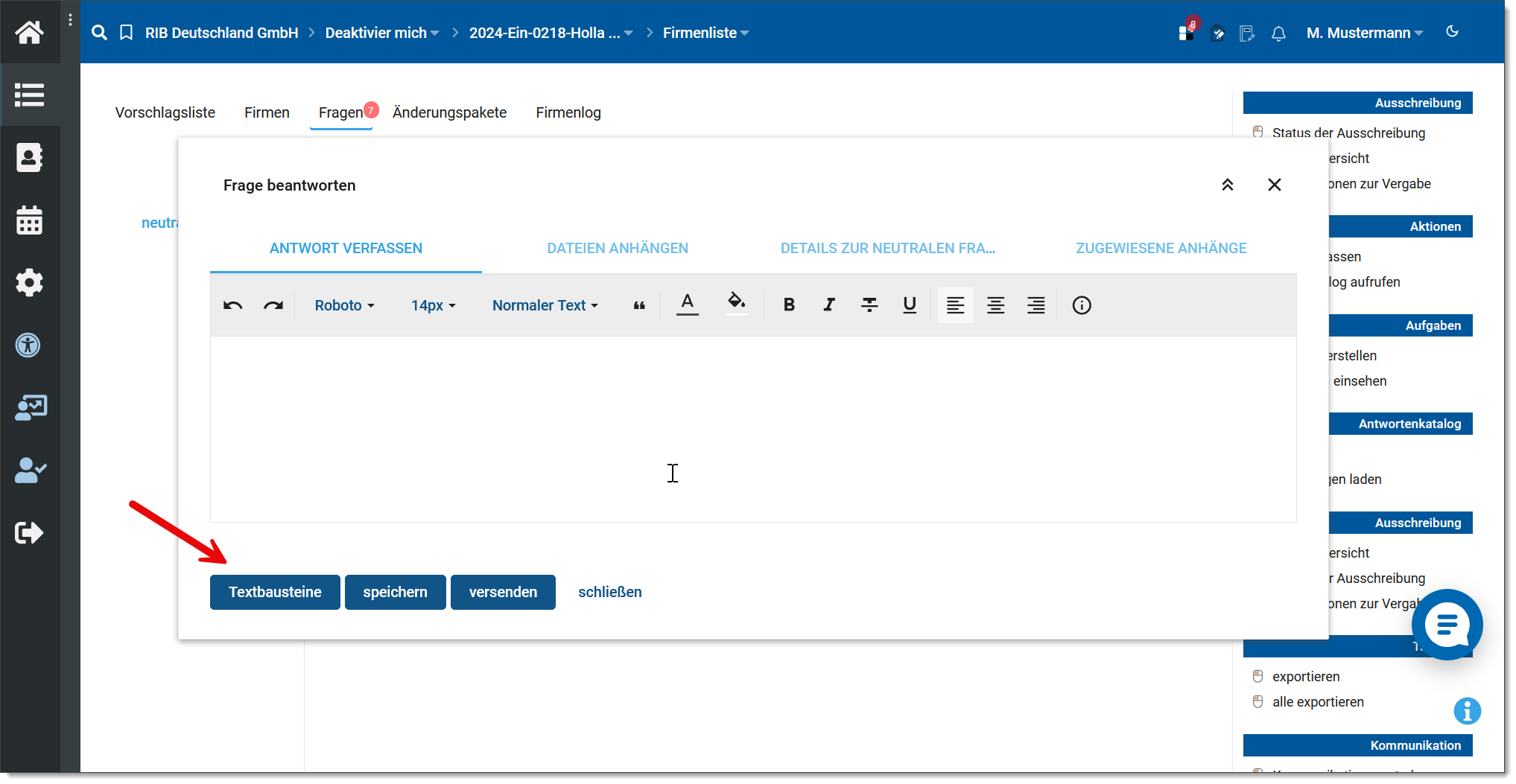Open the home icon in sidebar

click(x=30, y=33)
